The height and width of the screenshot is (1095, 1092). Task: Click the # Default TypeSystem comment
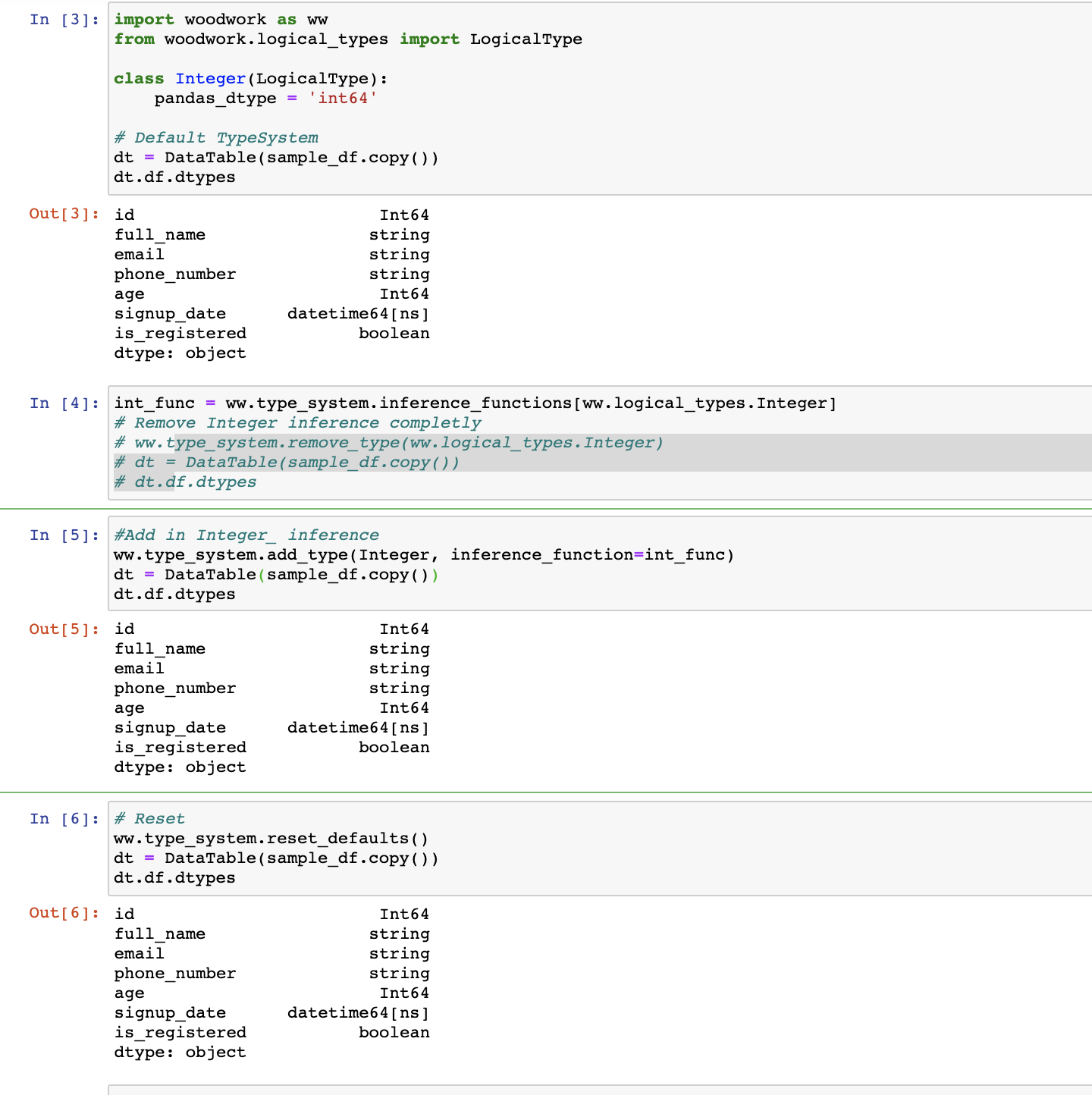tap(215, 137)
